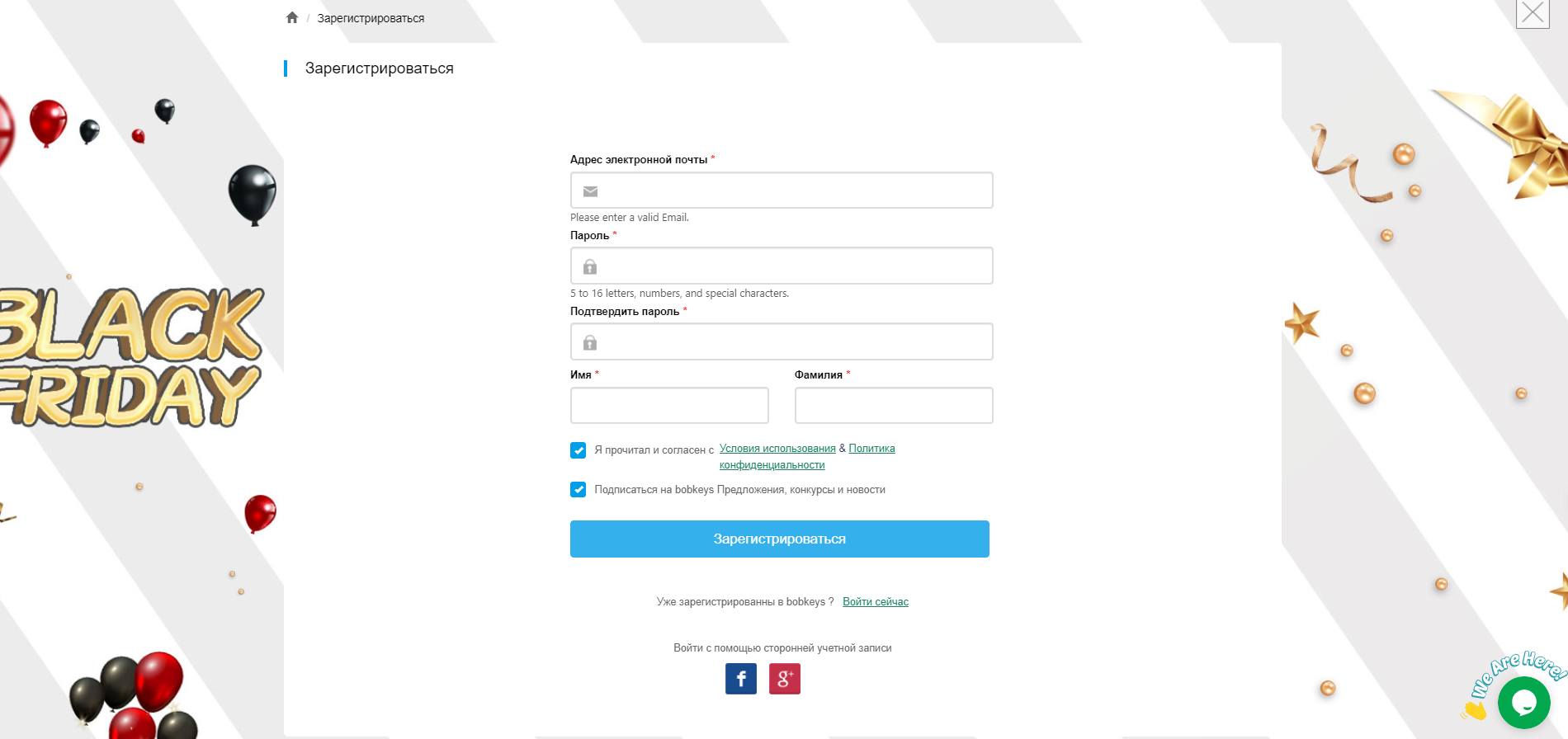Screen dimensions: 1568x739
Task: Follow the Войти сейчас link
Action: coord(875,602)
